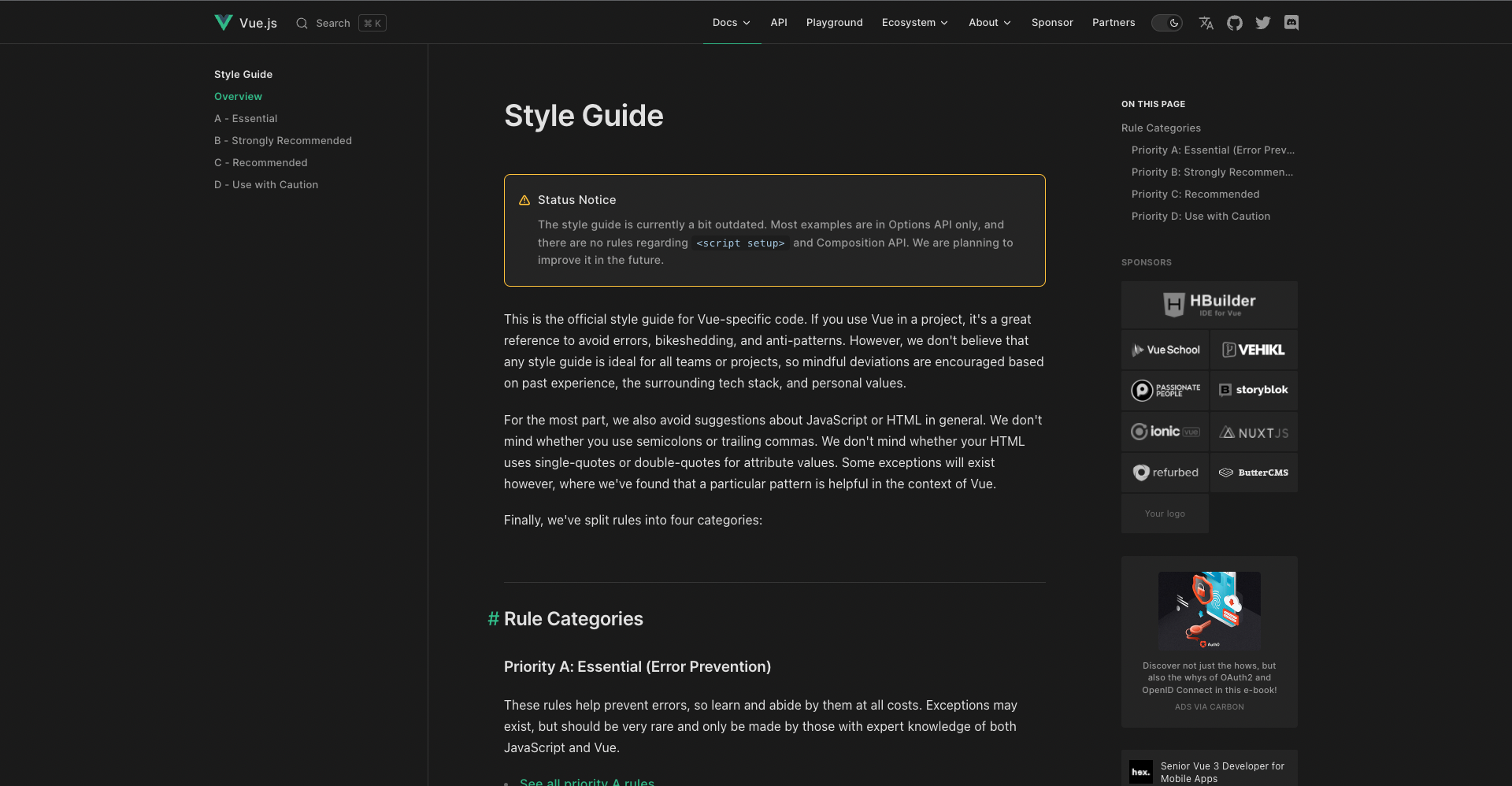Jump to Priority D: Use with Caution outline link
Screen dimensions: 1512x786
click(x=1201, y=216)
